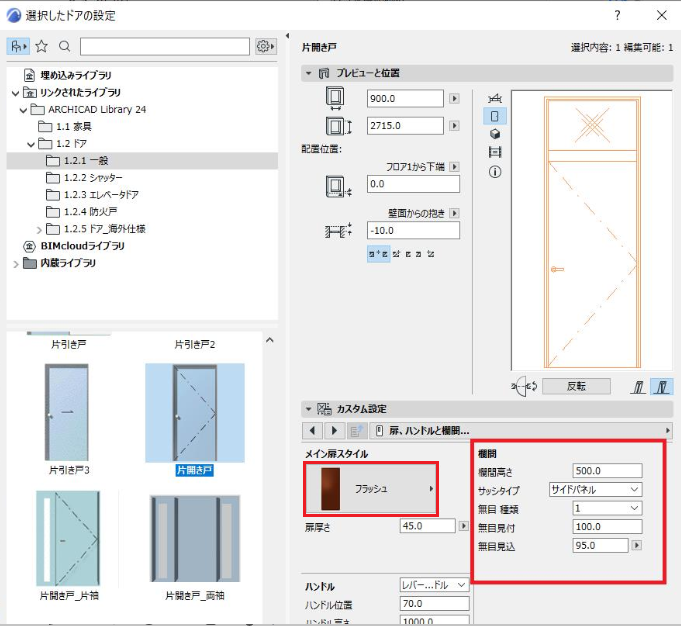Show the info preview icon
681x626 pixels.
(x=495, y=172)
